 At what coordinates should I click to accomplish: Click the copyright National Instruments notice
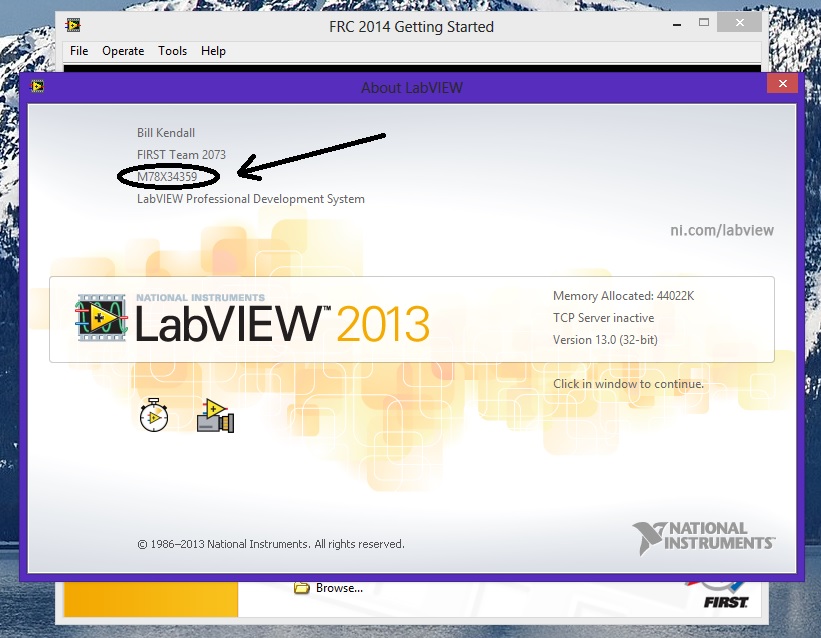(271, 544)
